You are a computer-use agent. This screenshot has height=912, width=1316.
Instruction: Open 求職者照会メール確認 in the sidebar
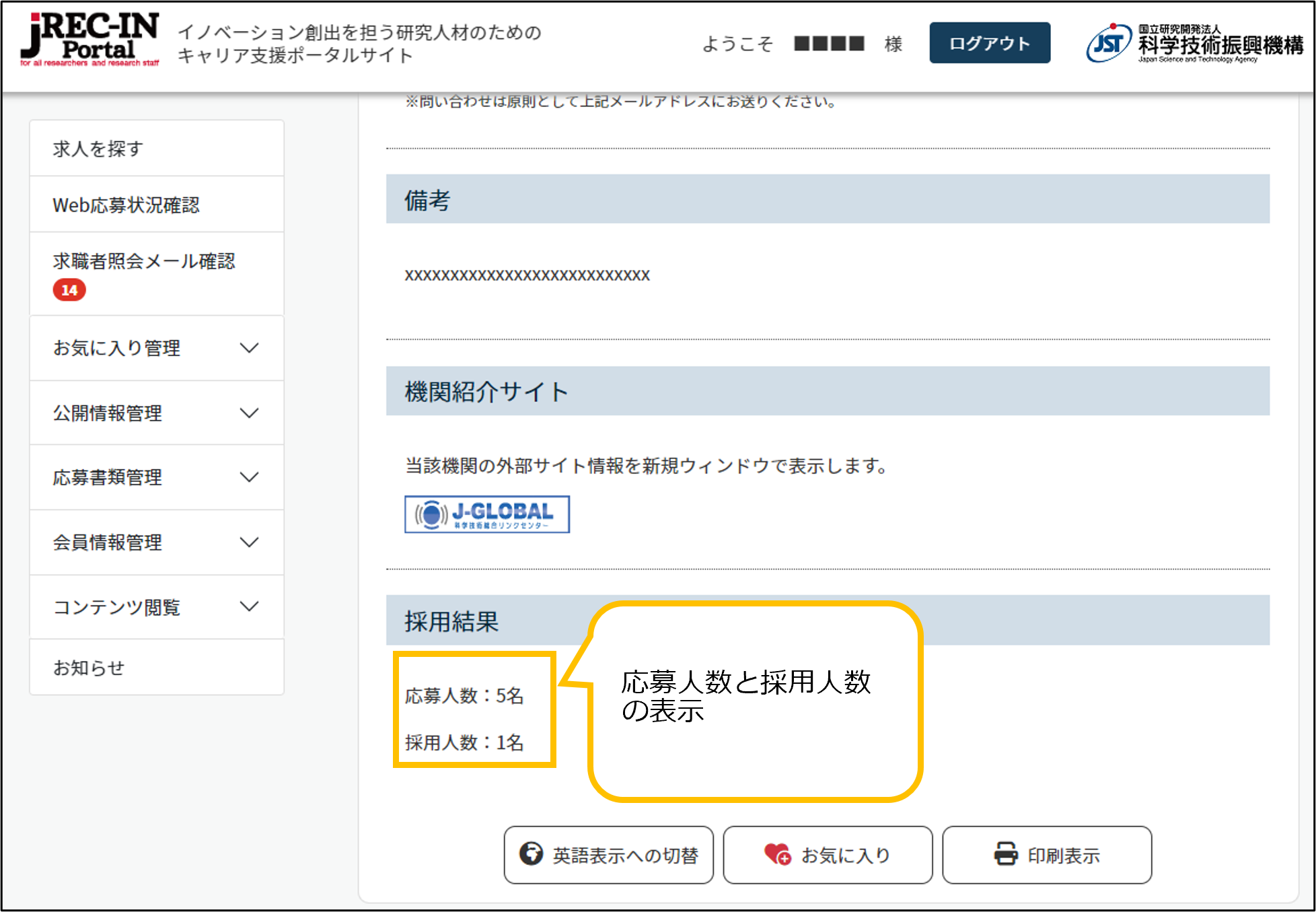tap(157, 274)
